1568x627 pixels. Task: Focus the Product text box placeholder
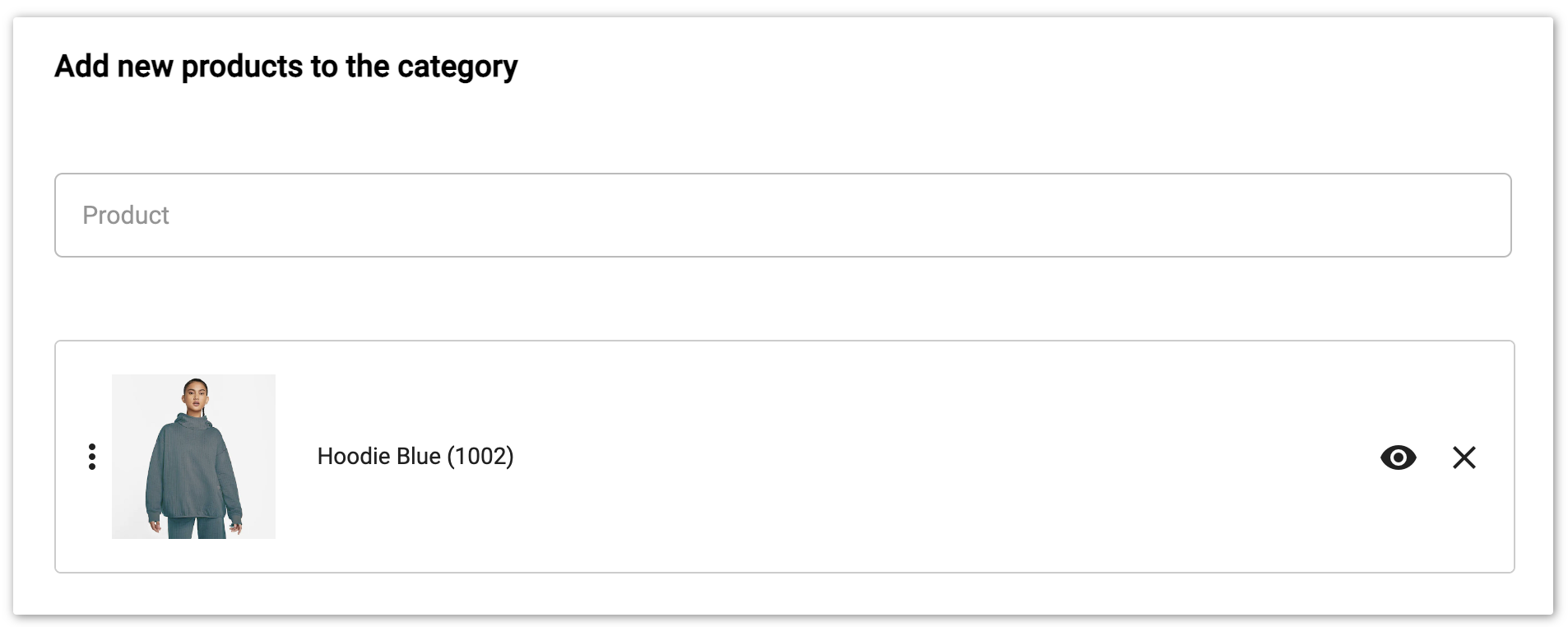(x=126, y=215)
